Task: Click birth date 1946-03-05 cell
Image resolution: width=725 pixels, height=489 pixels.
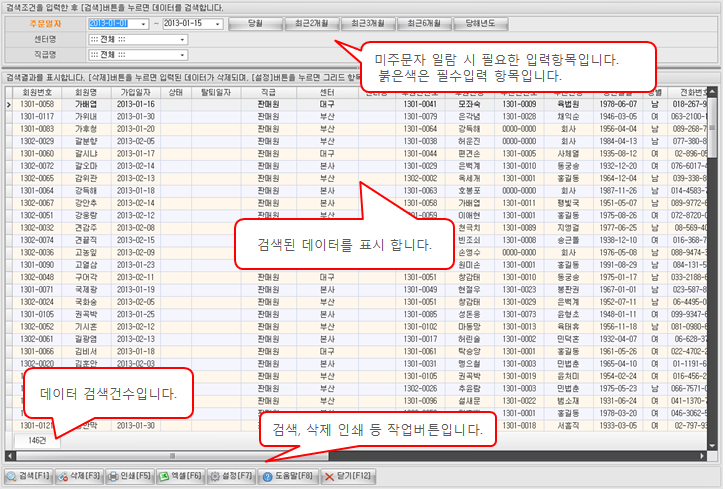Action: tap(618, 117)
